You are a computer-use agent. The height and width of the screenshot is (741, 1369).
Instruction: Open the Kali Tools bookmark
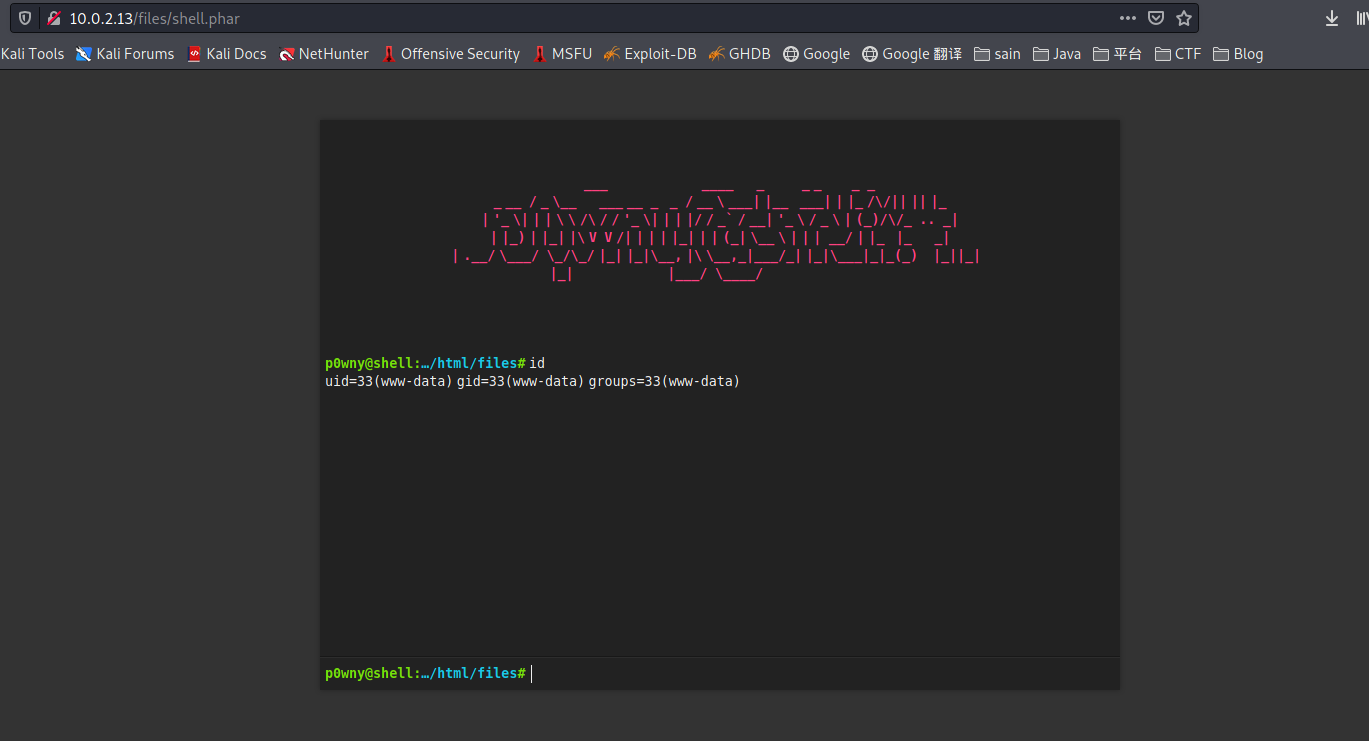tap(32, 54)
